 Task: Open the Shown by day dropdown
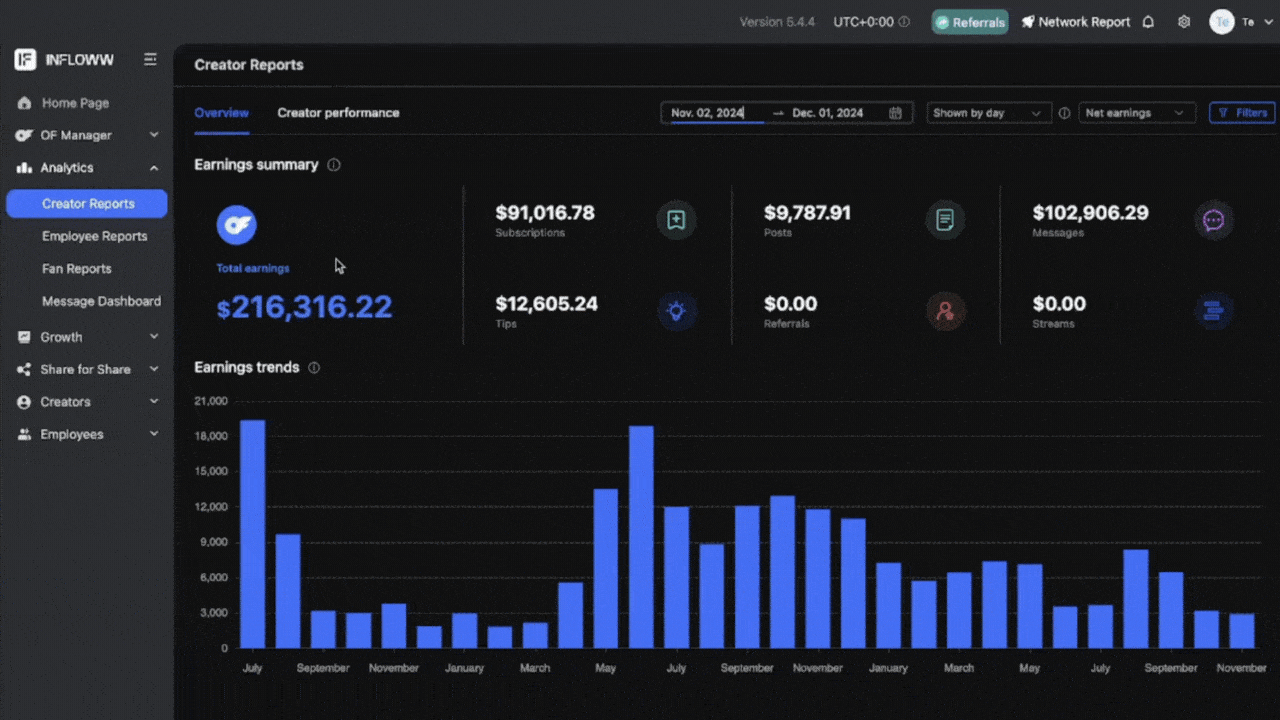(x=988, y=113)
